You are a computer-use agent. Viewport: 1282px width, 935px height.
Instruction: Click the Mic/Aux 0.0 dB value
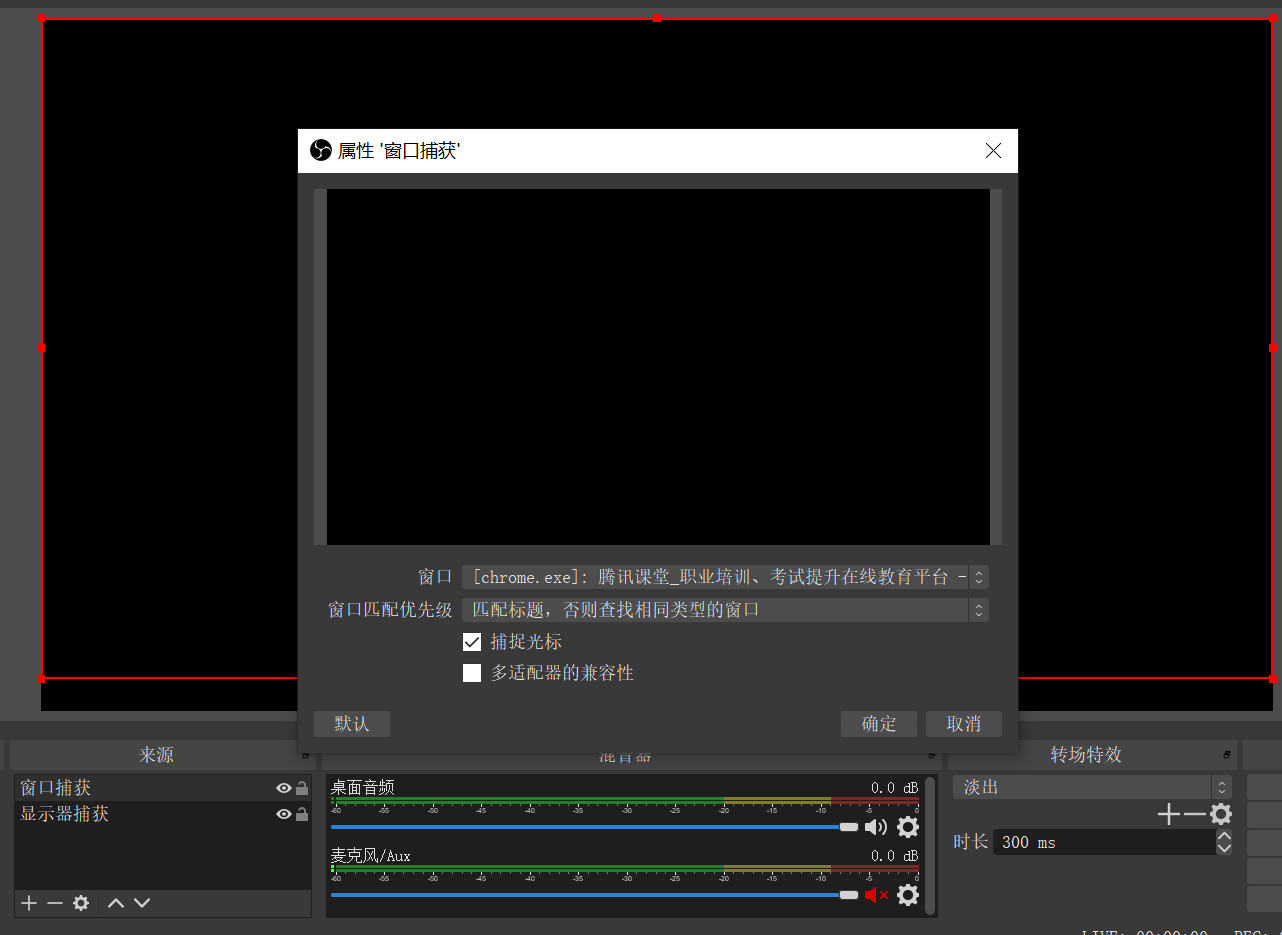894,856
